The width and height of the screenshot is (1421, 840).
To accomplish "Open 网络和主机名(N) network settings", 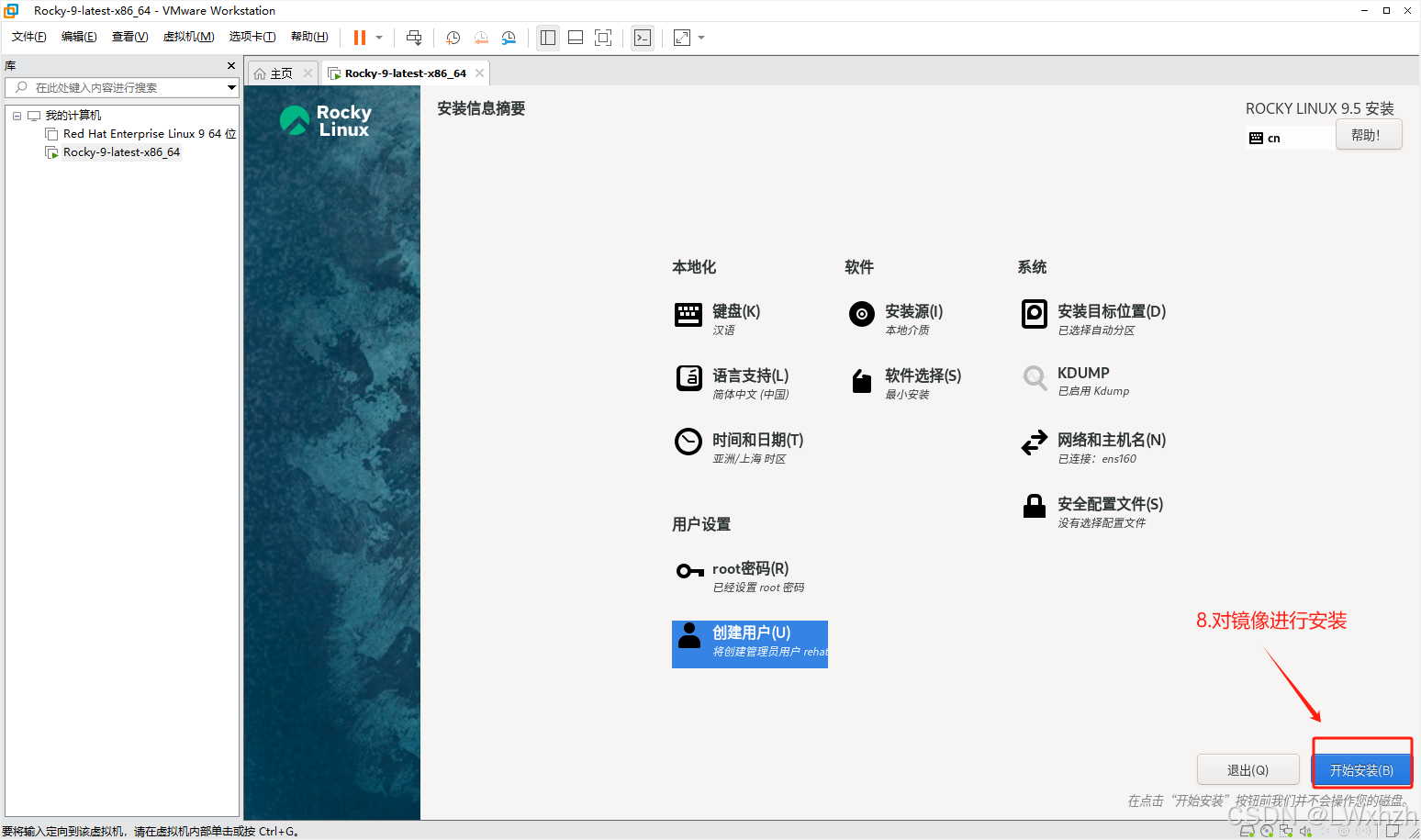I will (x=1093, y=447).
